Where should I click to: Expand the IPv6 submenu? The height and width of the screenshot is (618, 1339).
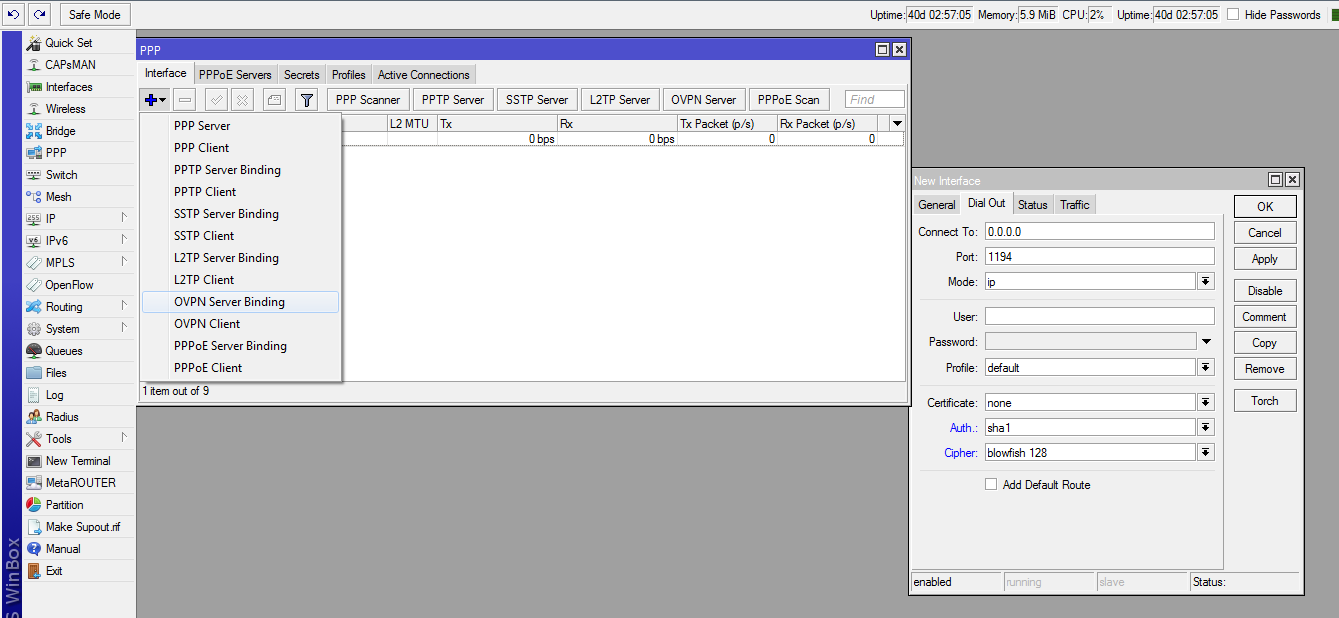(x=125, y=241)
